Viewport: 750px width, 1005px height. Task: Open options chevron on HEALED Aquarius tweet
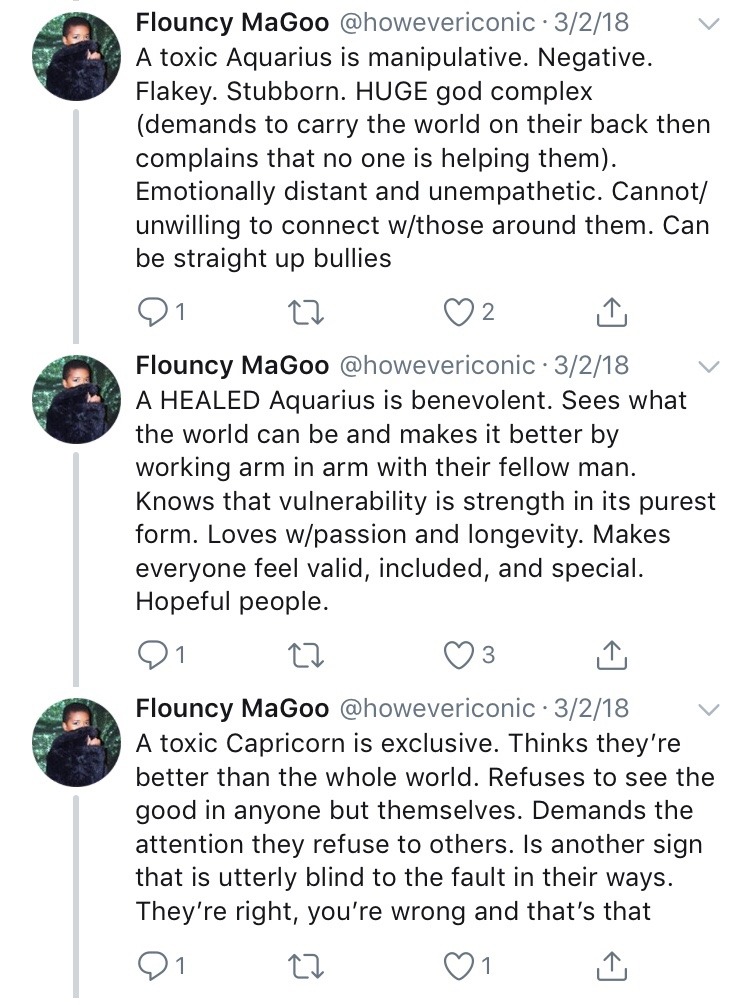coord(708,365)
